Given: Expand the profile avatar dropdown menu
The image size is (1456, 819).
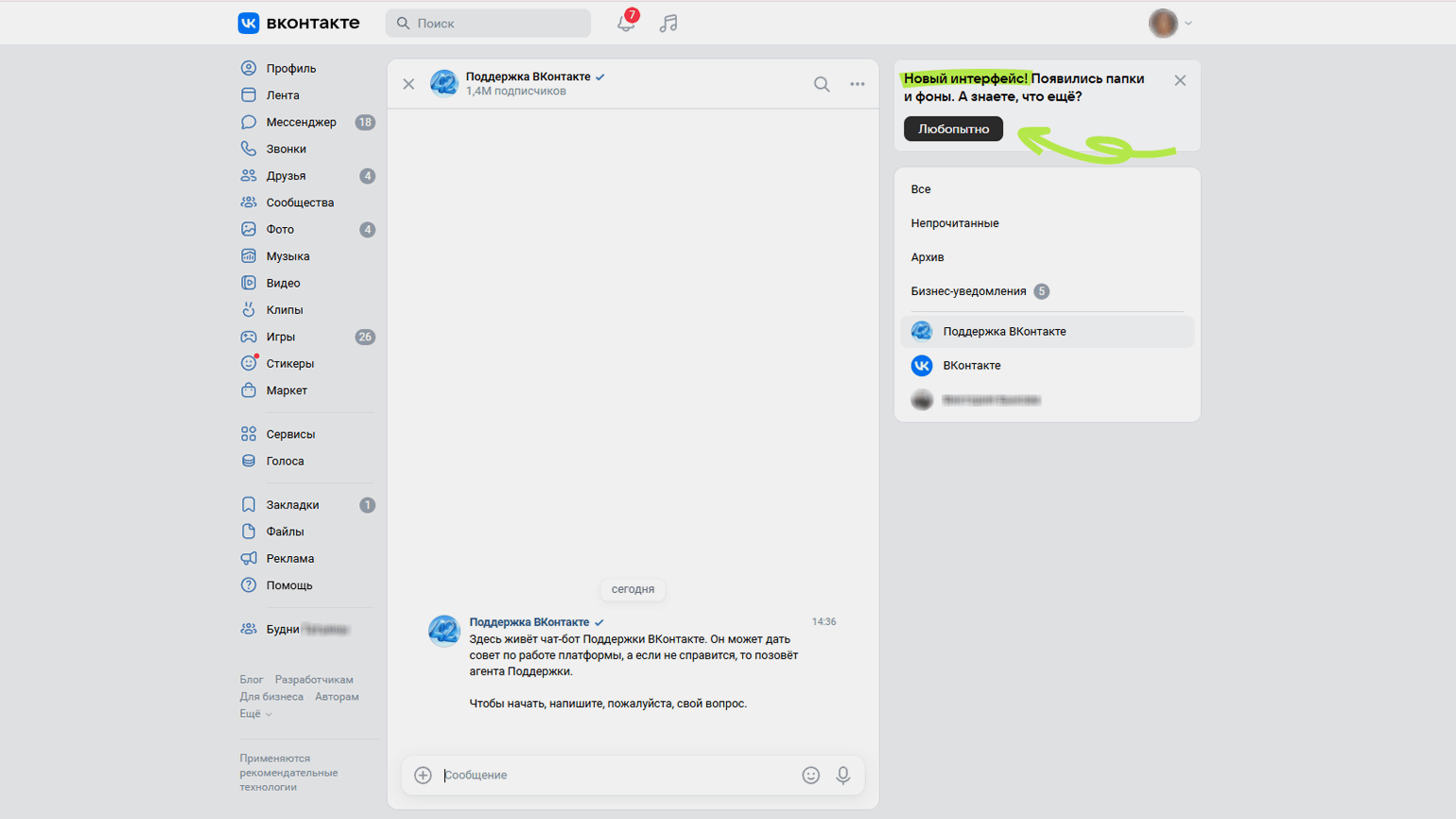Looking at the screenshot, I should (1170, 23).
